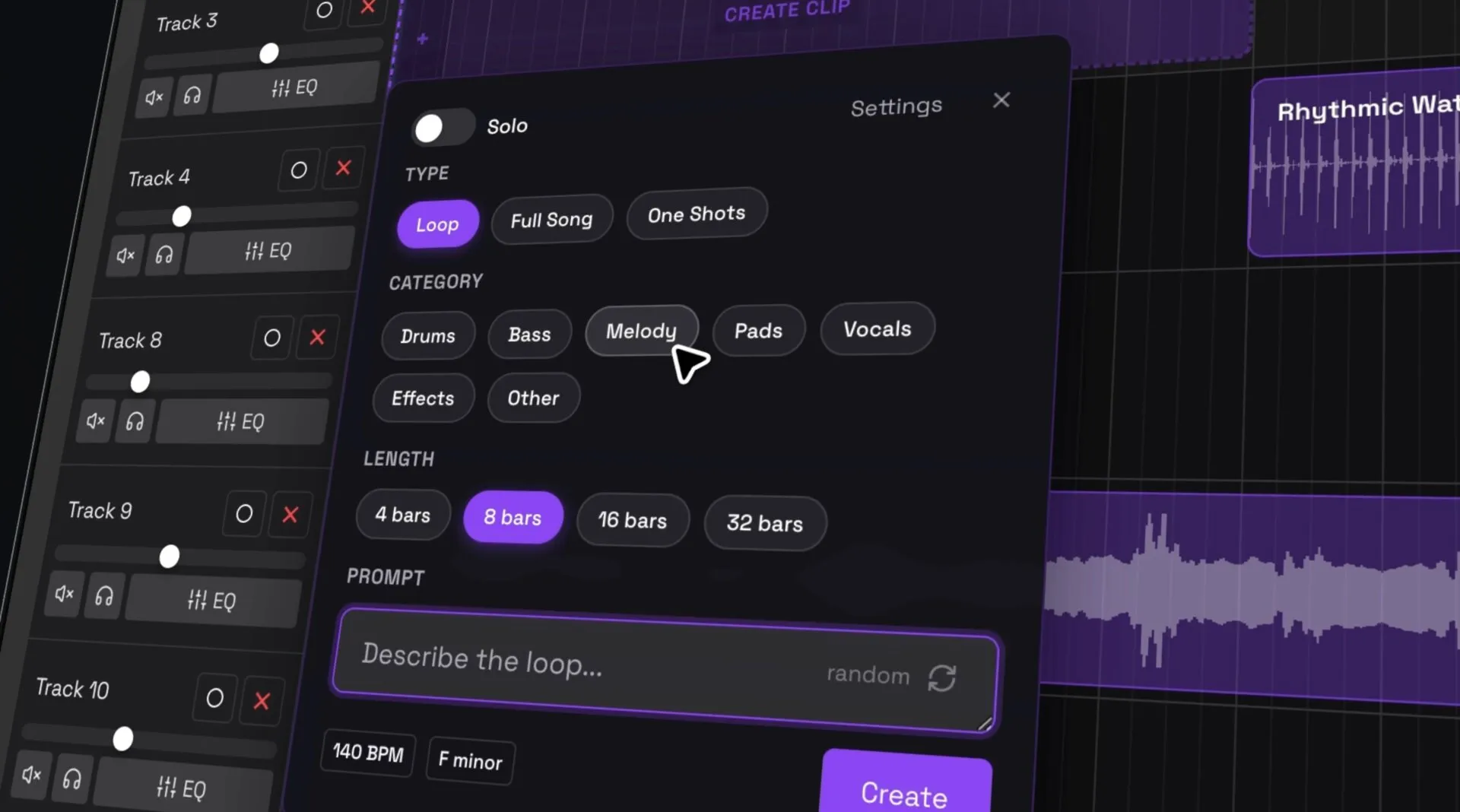Open EQ for Track 10
This screenshot has width=1460, height=812.
coord(182,788)
